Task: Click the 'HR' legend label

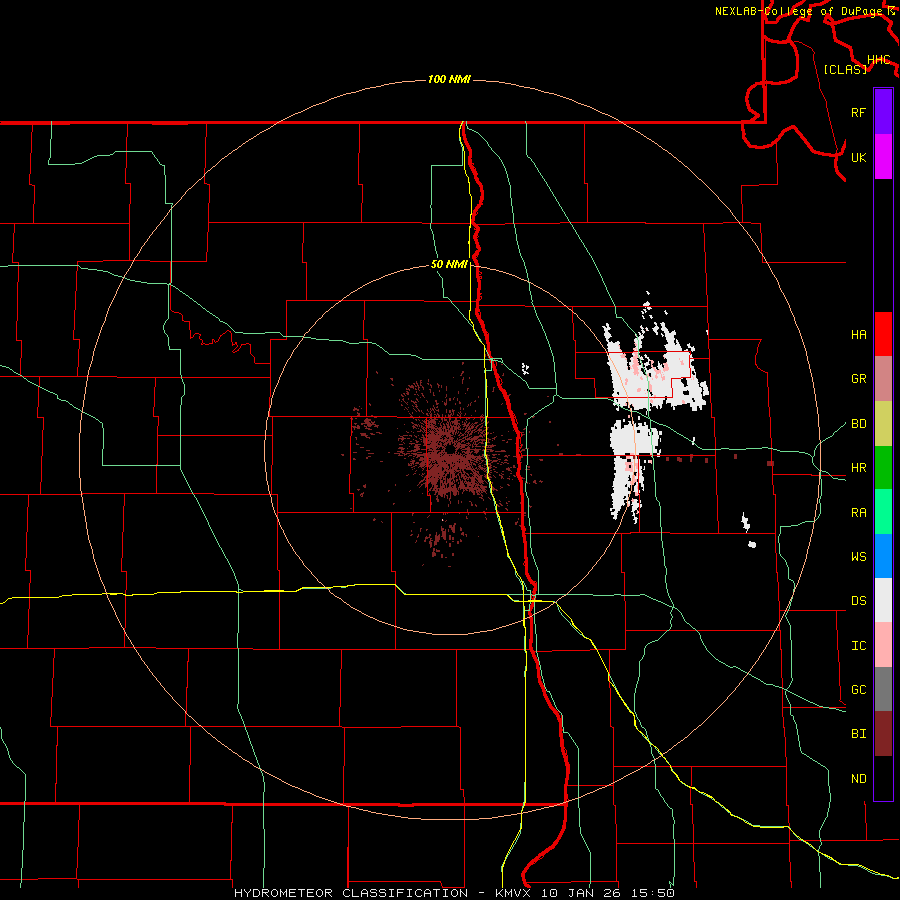Action: pos(858,468)
